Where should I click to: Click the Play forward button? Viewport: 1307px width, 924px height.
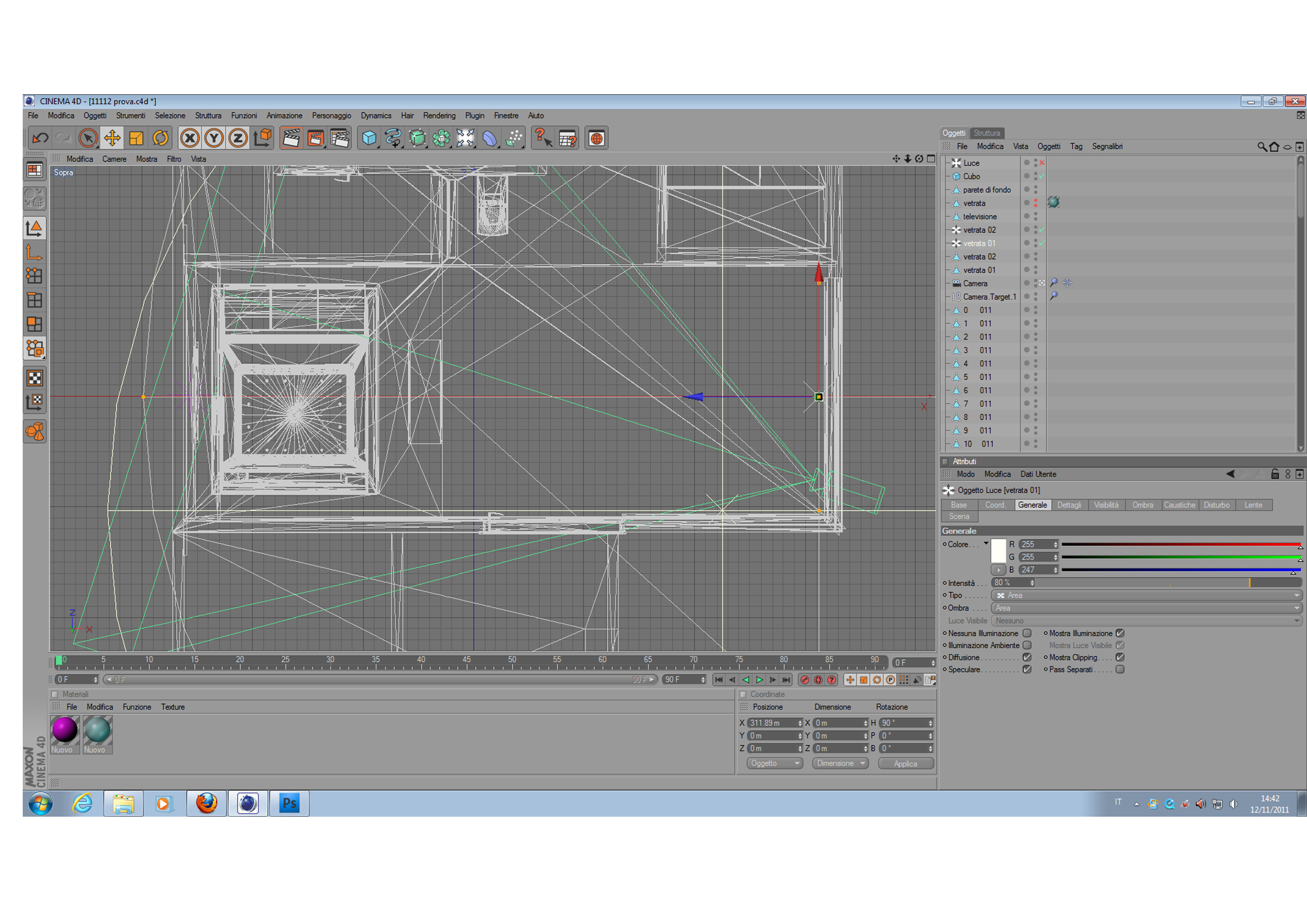pyautogui.click(x=759, y=680)
